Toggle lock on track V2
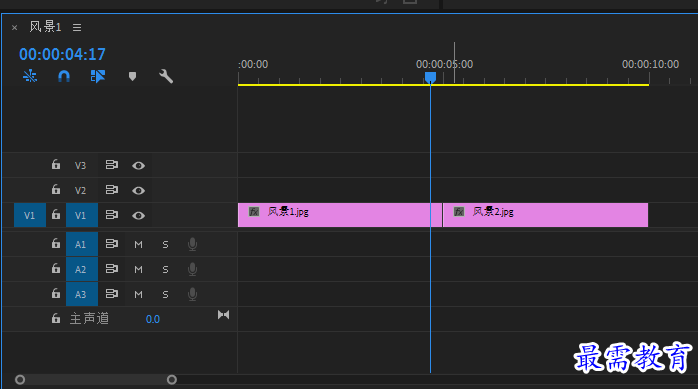The width and height of the screenshot is (698, 389). pyautogui.click(x=56, y=190)
